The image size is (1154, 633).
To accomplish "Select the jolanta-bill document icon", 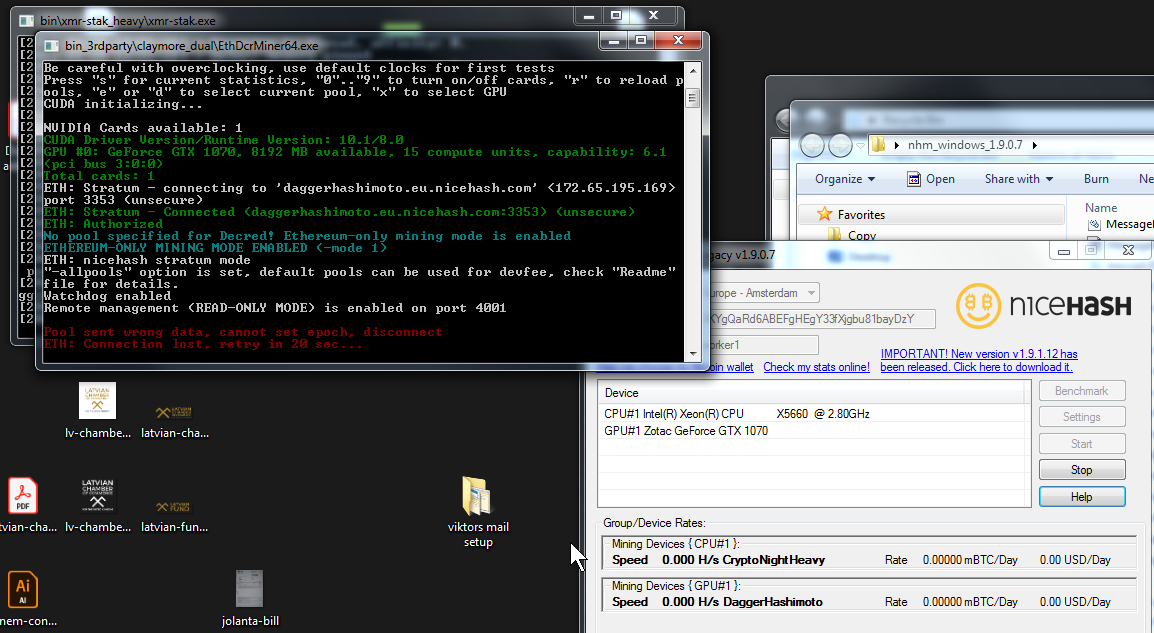I will click(x=249, y=590).
